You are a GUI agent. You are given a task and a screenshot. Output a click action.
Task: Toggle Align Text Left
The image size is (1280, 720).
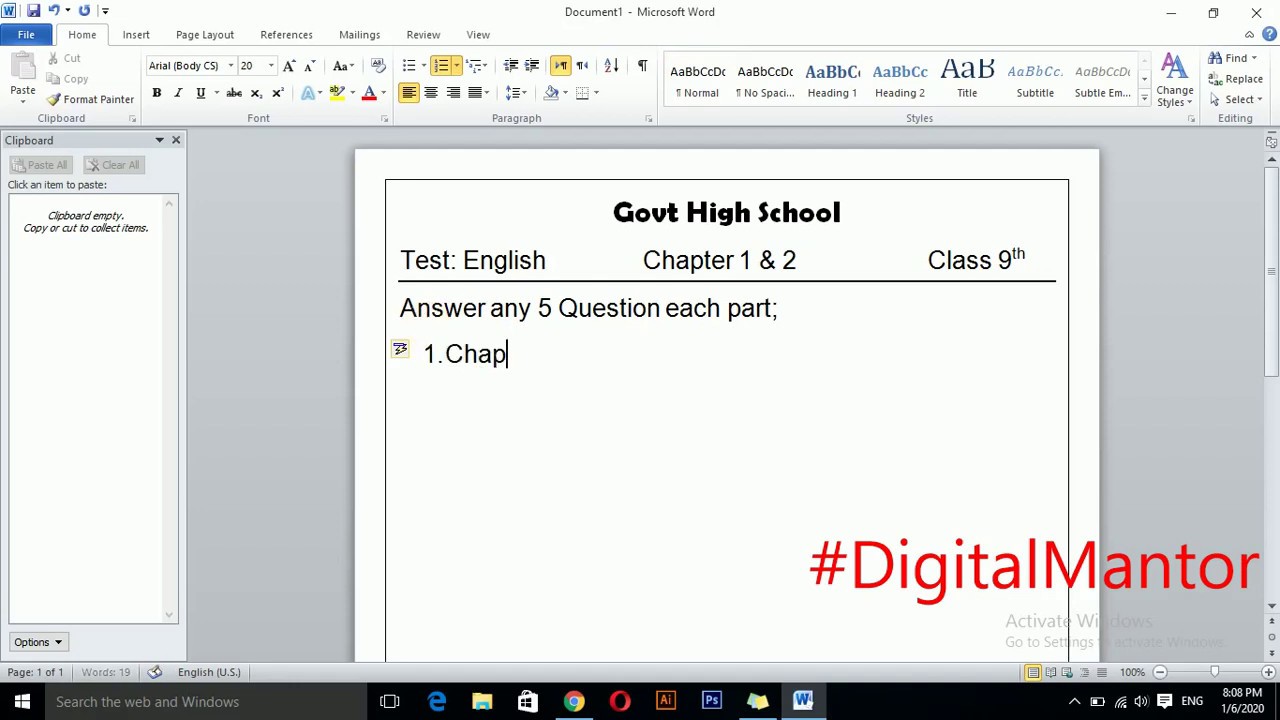coord(409,93)
